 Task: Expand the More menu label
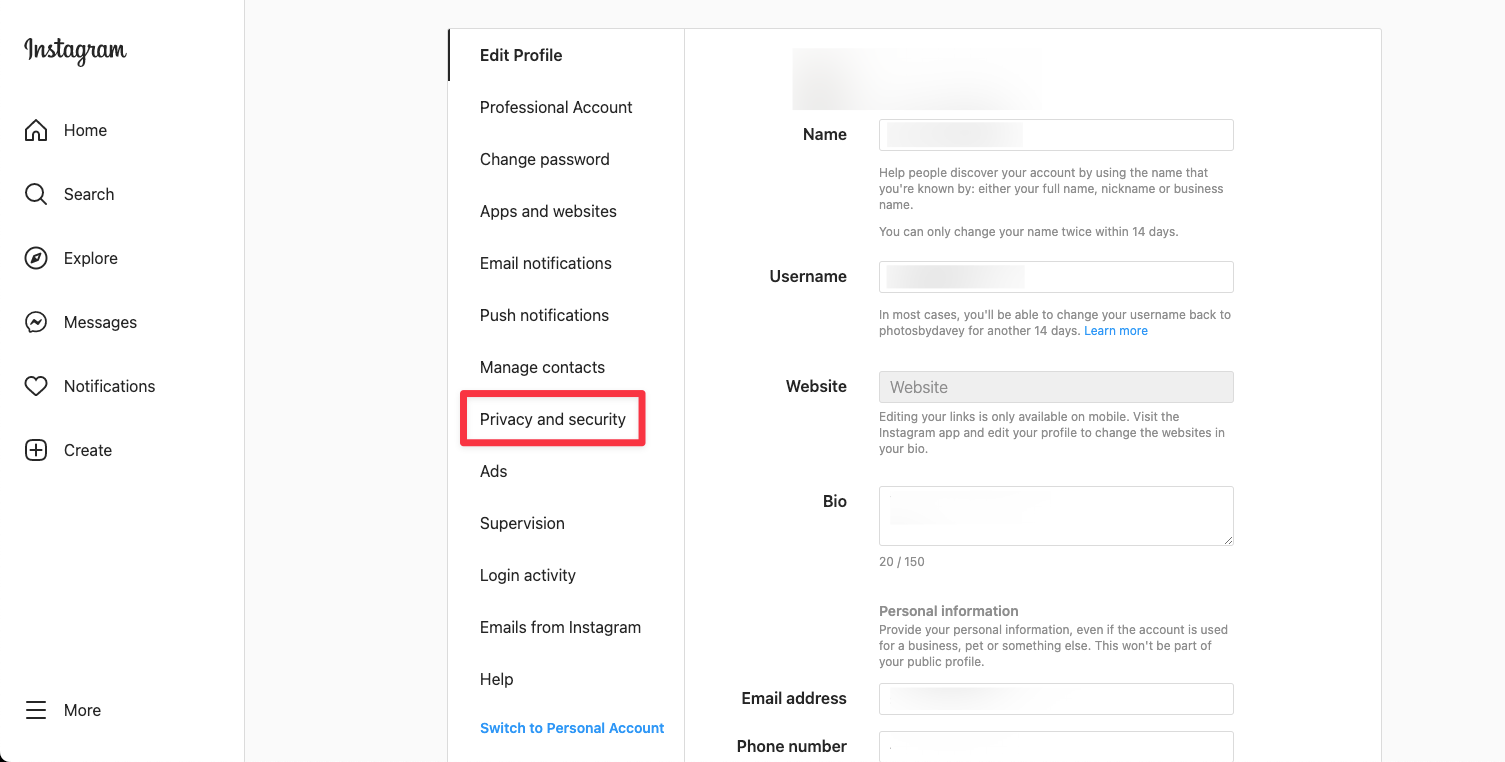[82, 710]
